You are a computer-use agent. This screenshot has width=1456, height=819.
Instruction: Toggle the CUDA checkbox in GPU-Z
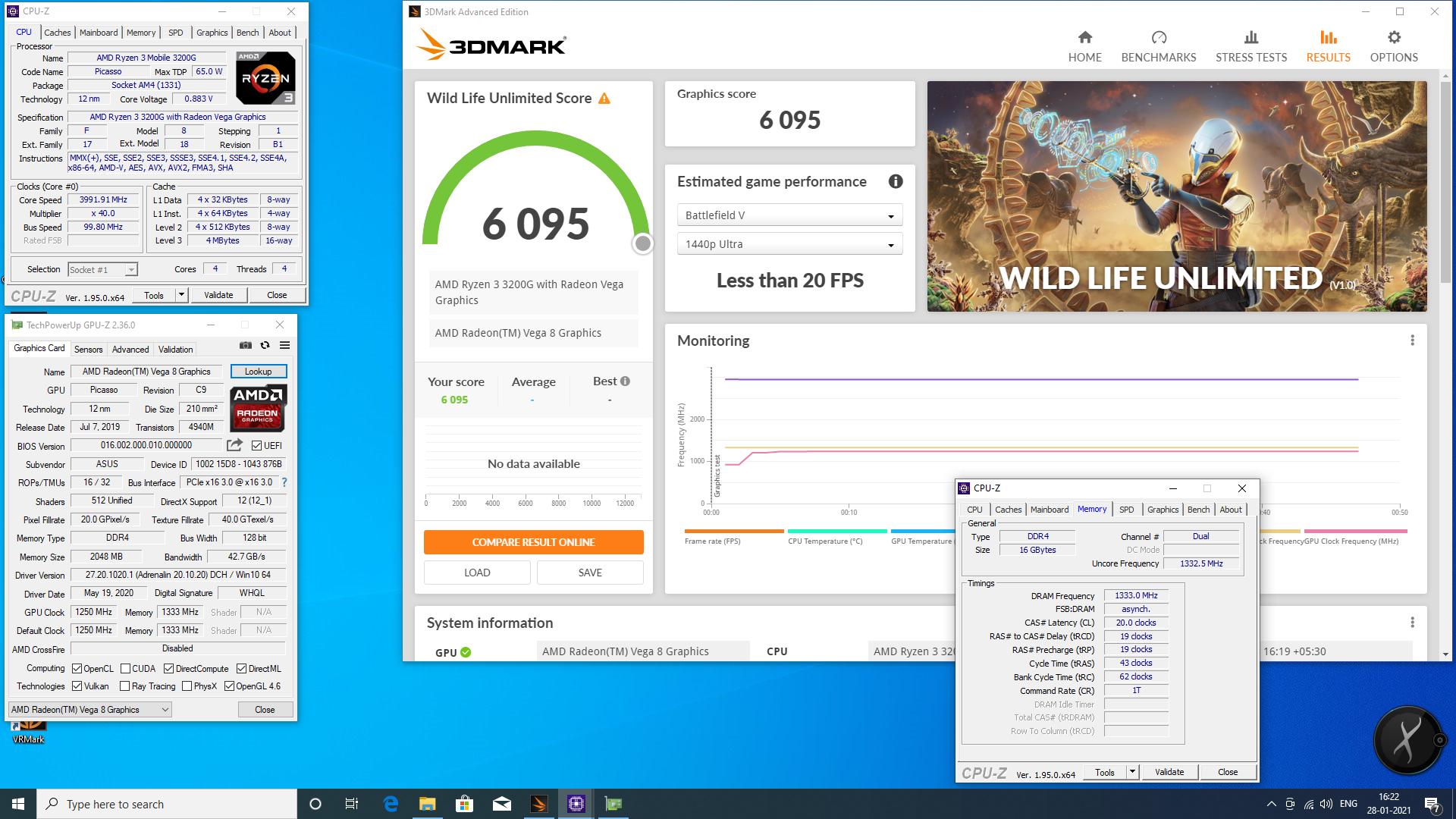[125, 669]
